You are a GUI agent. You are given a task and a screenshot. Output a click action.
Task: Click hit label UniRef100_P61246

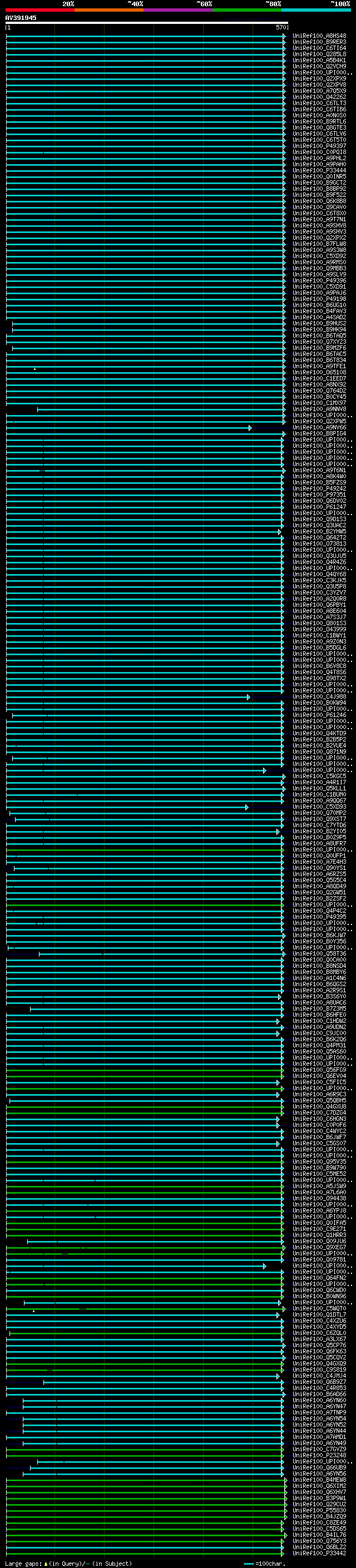[319, 715]
